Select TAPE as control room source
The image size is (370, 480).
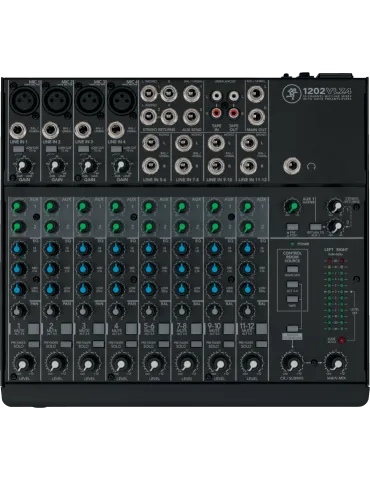(x=292, y=299)
